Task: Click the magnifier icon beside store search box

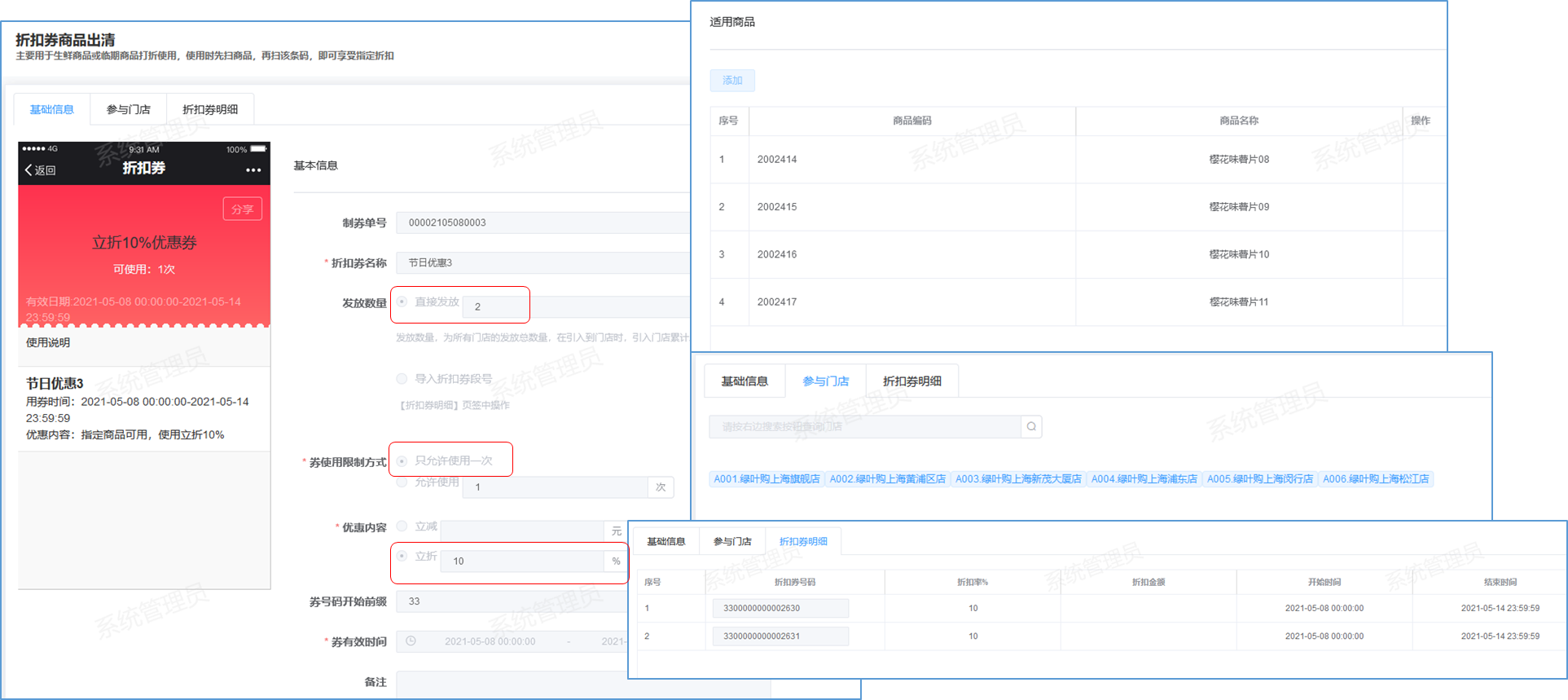Action: [x=1031, y=426]
